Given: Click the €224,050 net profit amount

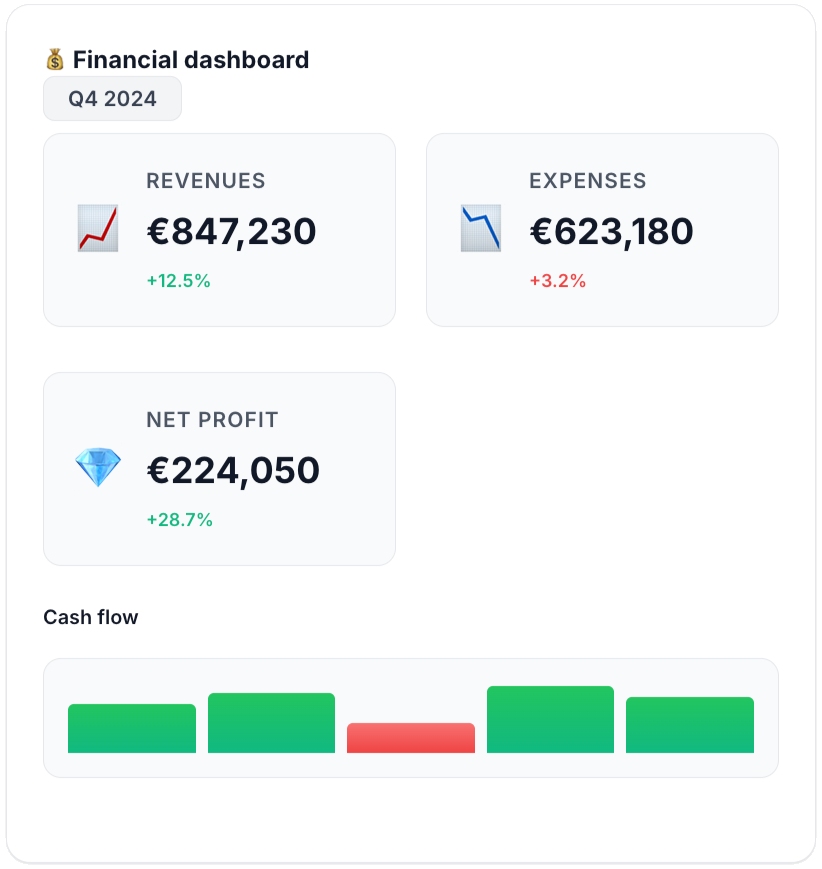Looking at the screenshot, I should (x=233, y=470).
